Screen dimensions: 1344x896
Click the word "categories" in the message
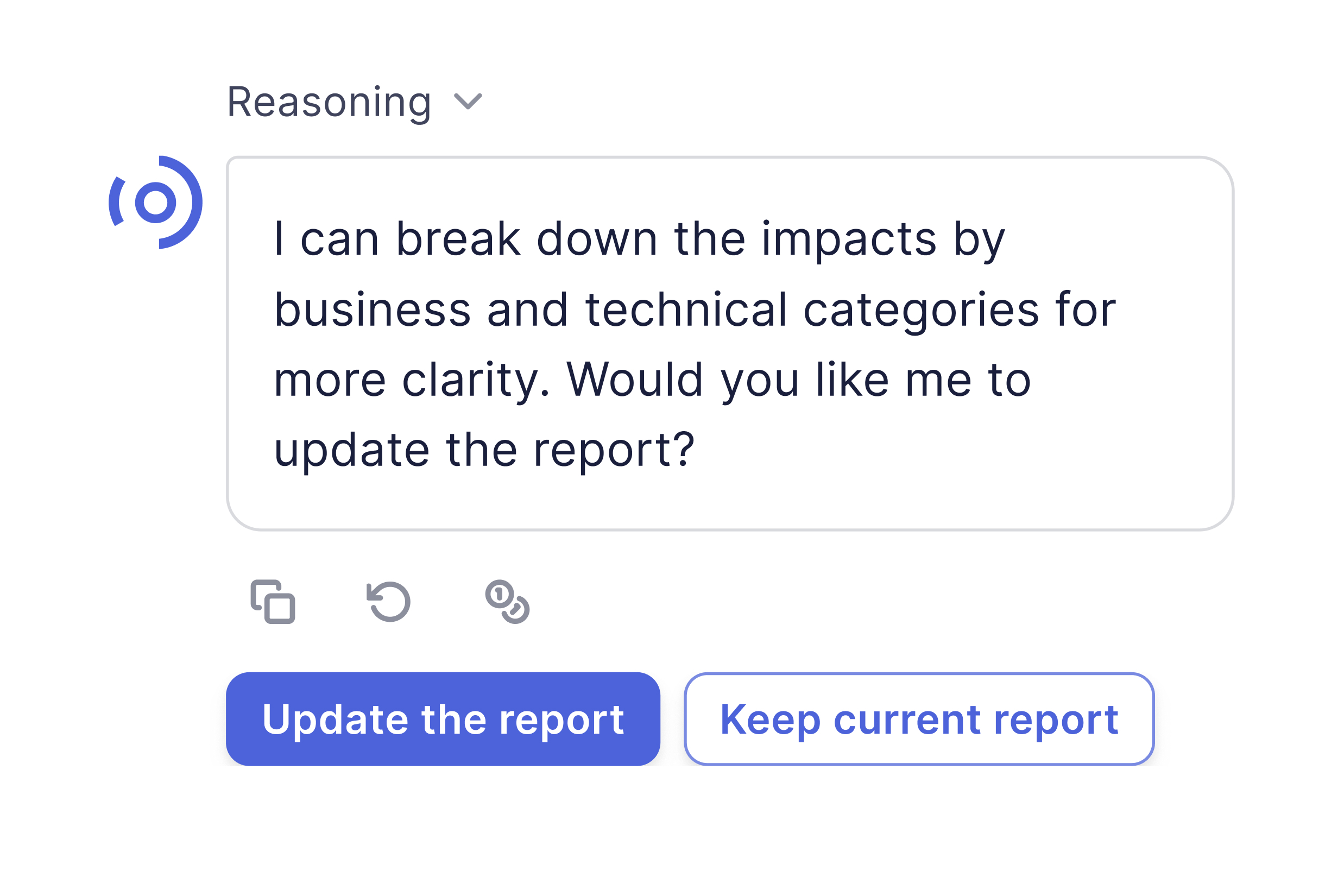920,310
